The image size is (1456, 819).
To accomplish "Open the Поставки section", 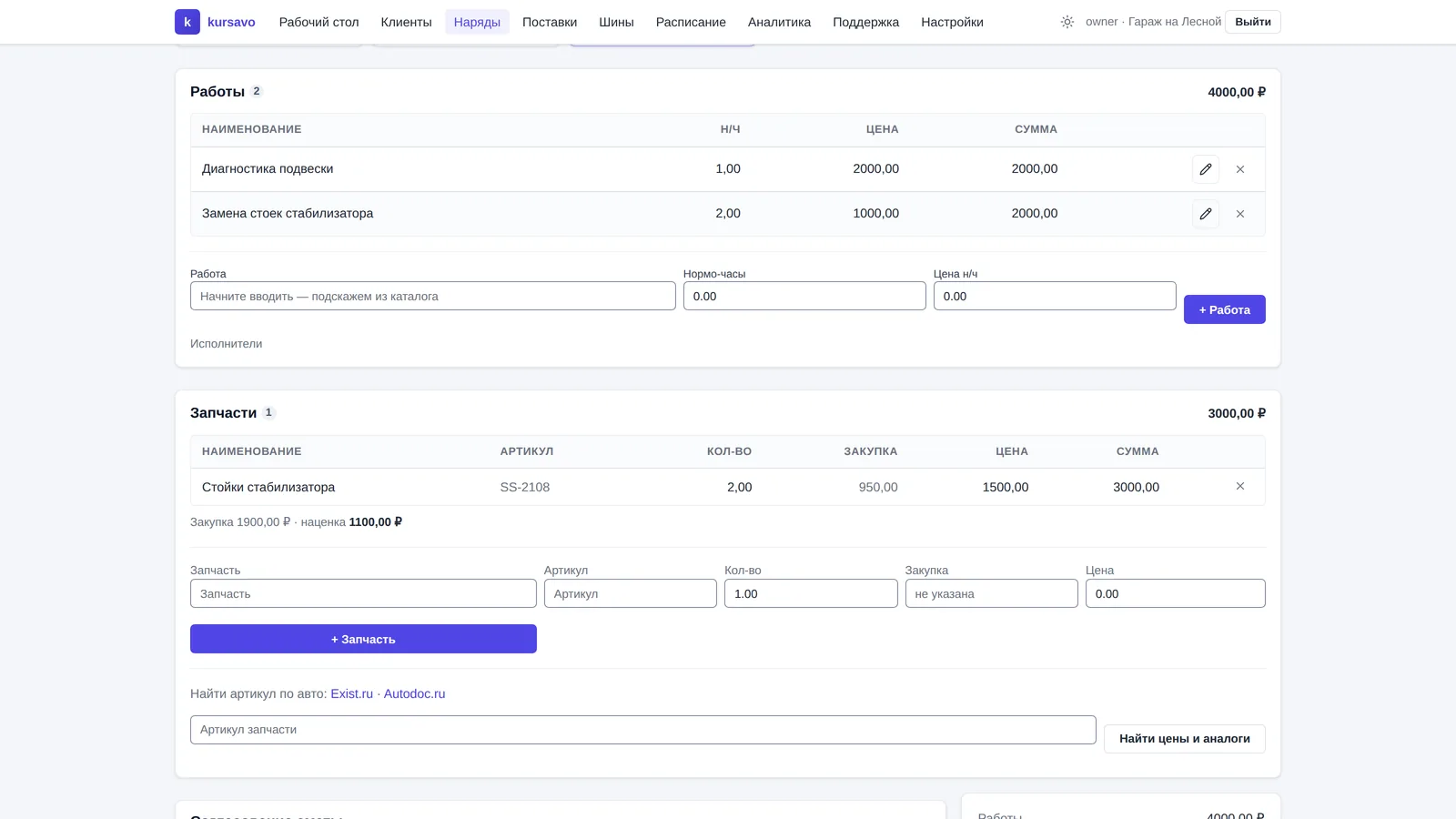I will pos(550,22).
